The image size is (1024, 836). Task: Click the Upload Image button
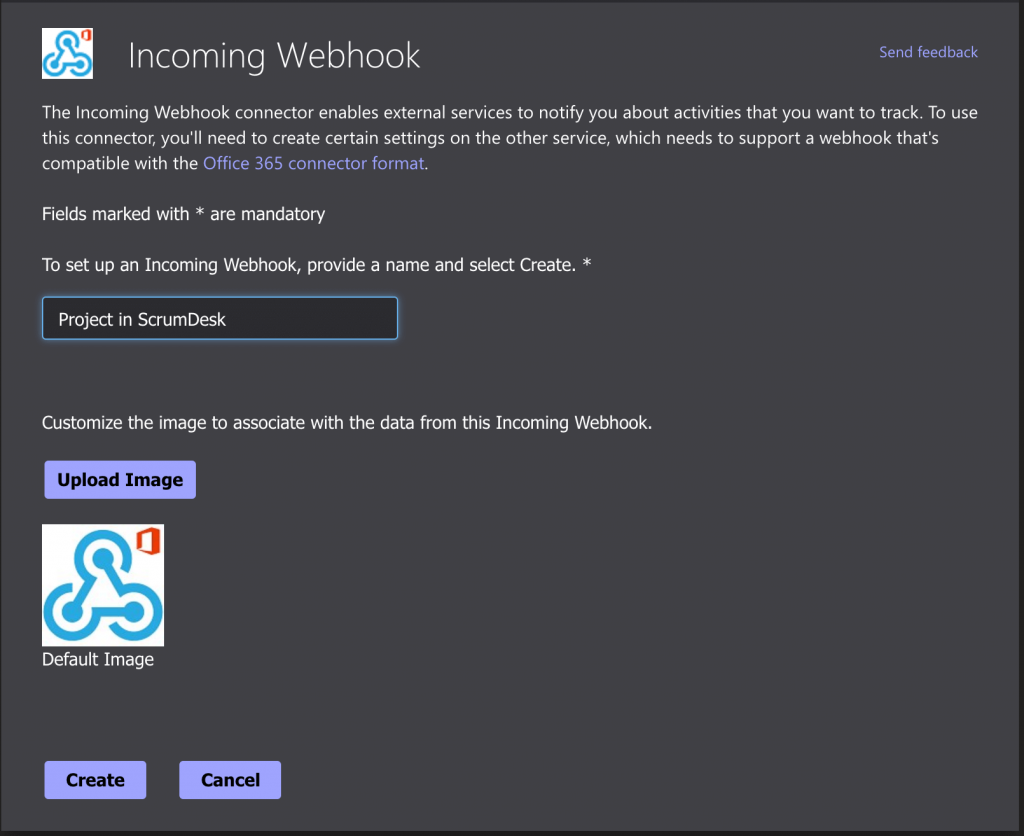(119, 479)
